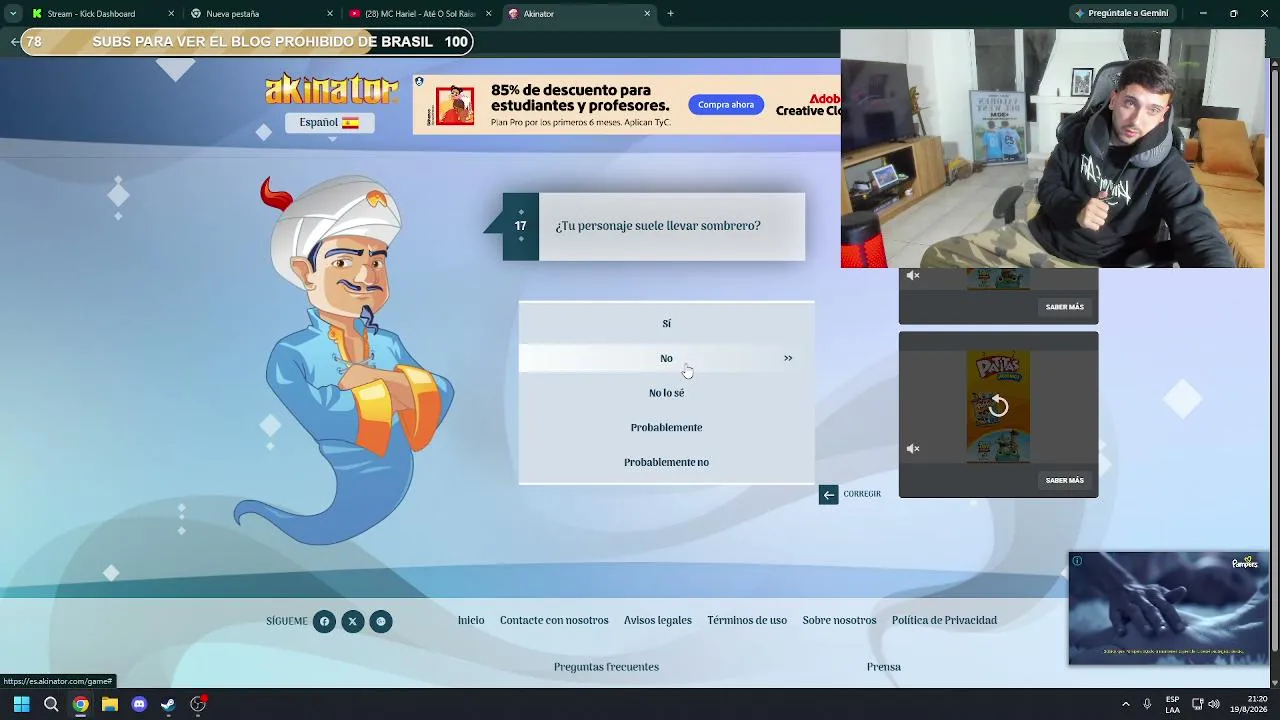Open the network tray icon
Image resolution: width=1280 pixels, height=720 pixels.
coord(1197,704)
